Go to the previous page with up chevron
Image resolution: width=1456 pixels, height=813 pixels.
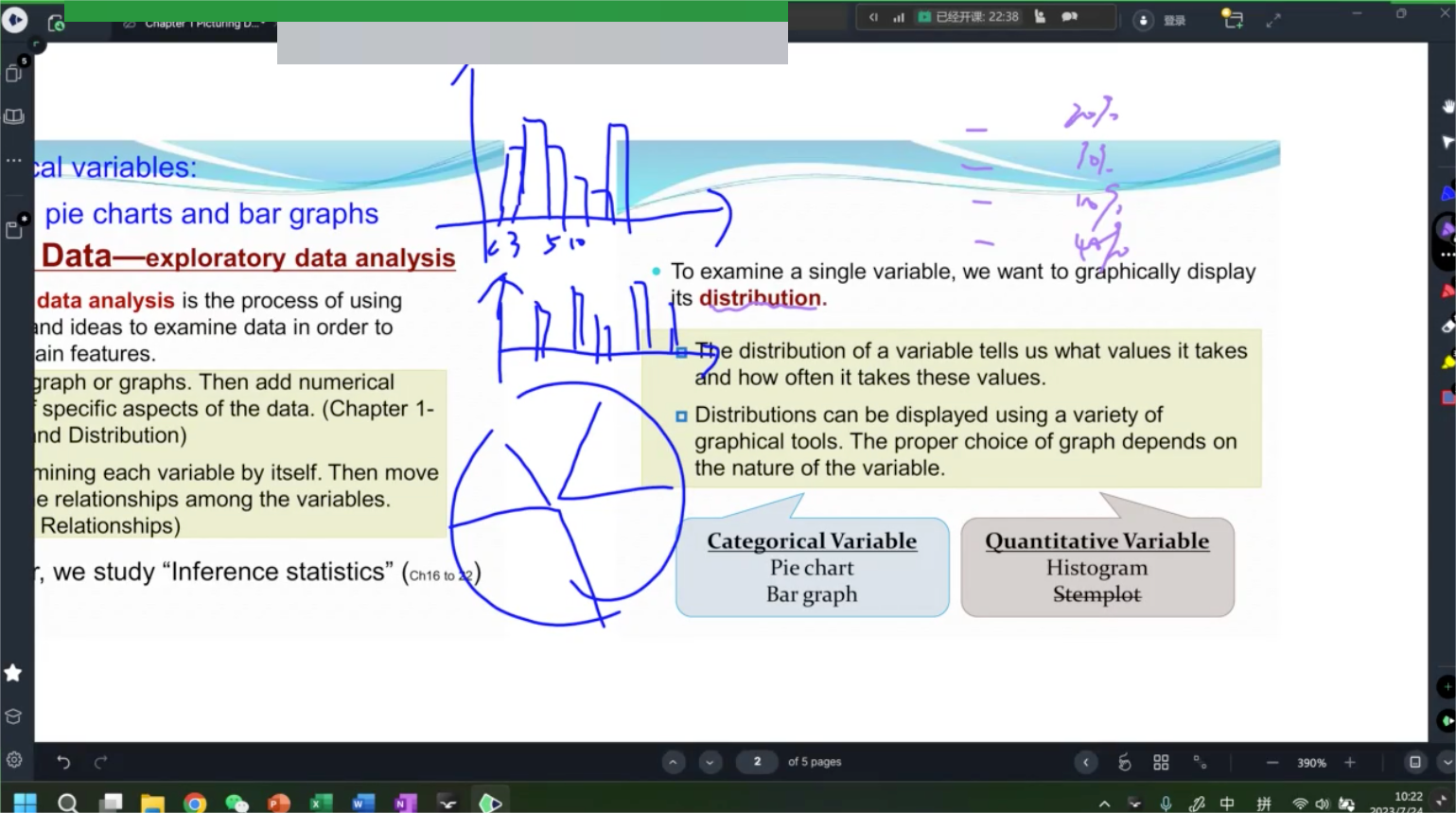click(673, 762)
